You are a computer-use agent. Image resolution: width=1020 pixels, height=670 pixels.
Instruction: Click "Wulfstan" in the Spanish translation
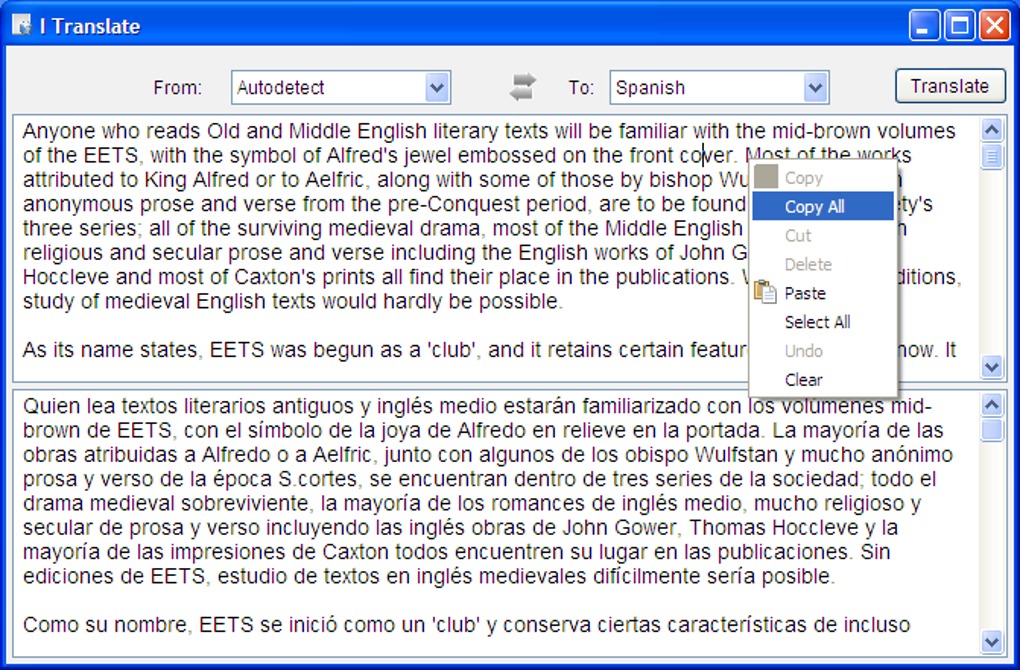pos(736,455)
